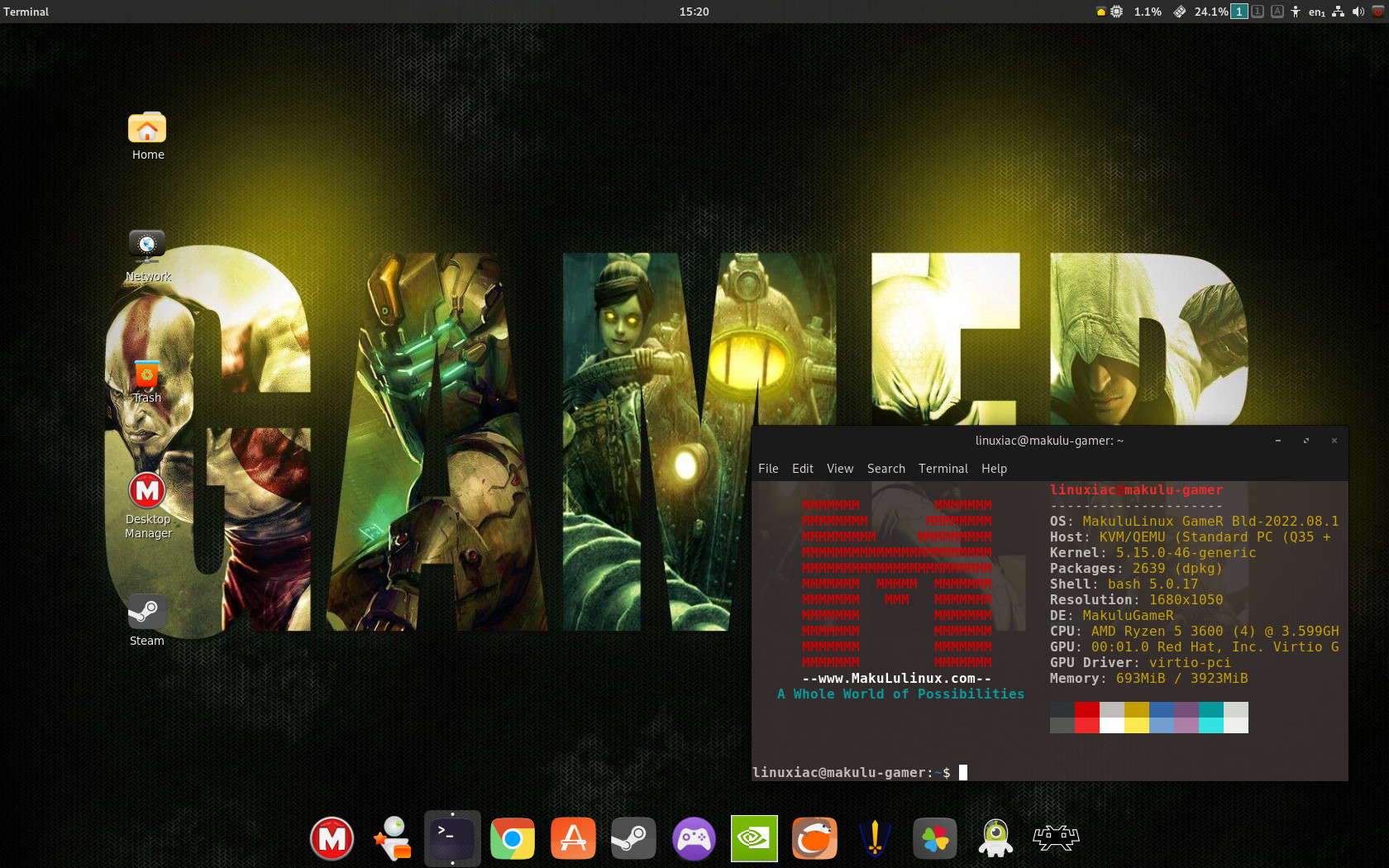Launch Desktop Manager from the desktop
The image size is (1389, 868).
(x=147, y=505)
